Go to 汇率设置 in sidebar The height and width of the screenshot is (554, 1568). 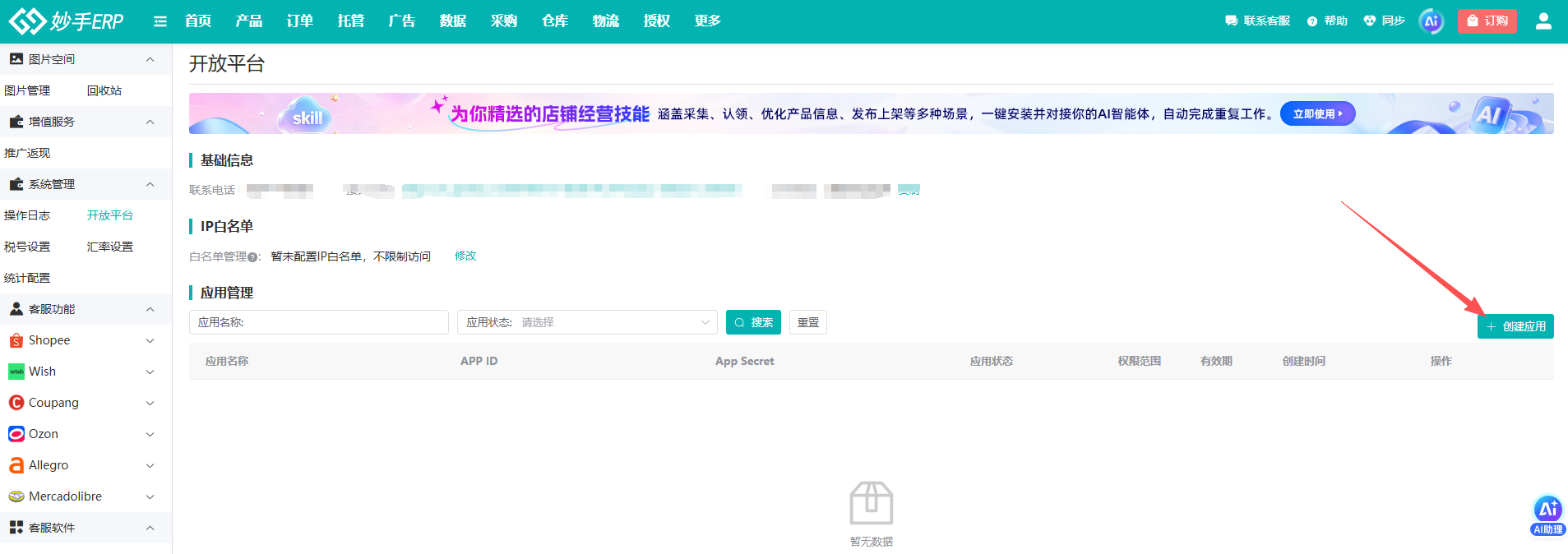pyautogui.click(x=110, y=247)
